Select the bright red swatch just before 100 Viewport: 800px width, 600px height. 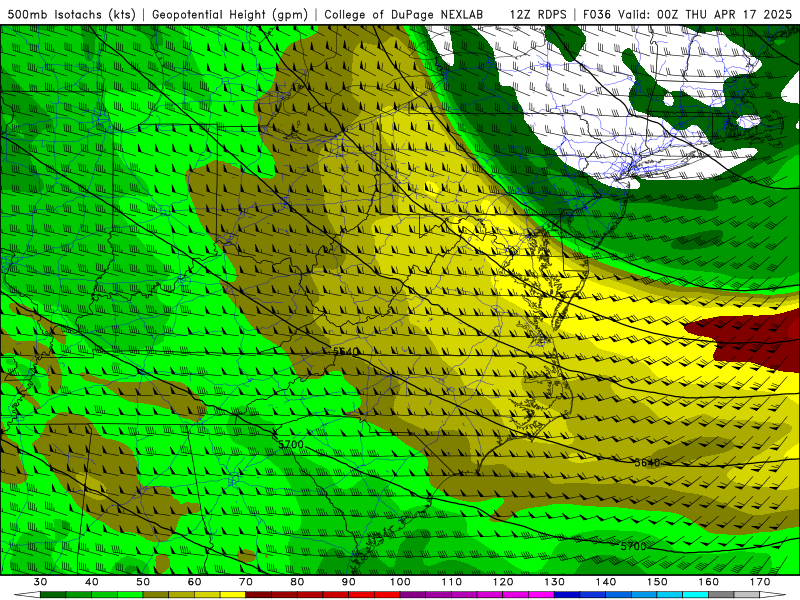(x=388, y=595)
